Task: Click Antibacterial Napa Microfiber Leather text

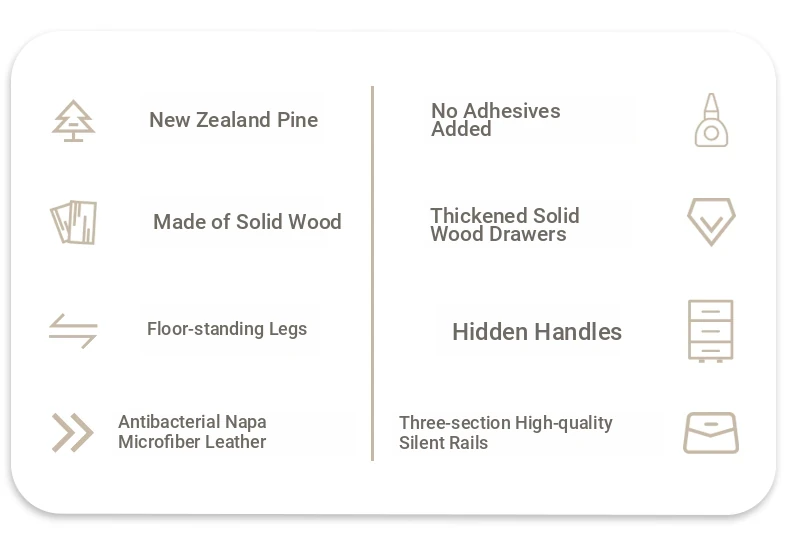Action: click(x=192, y=432)
